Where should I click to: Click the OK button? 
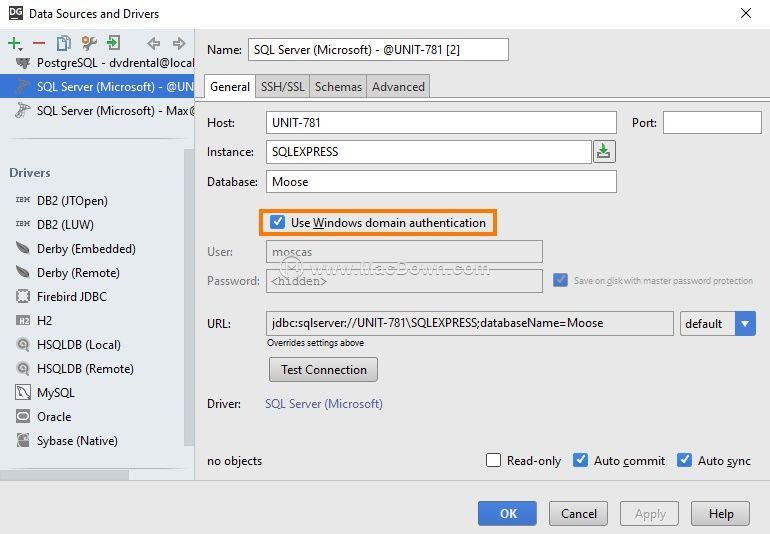[507, 513]
